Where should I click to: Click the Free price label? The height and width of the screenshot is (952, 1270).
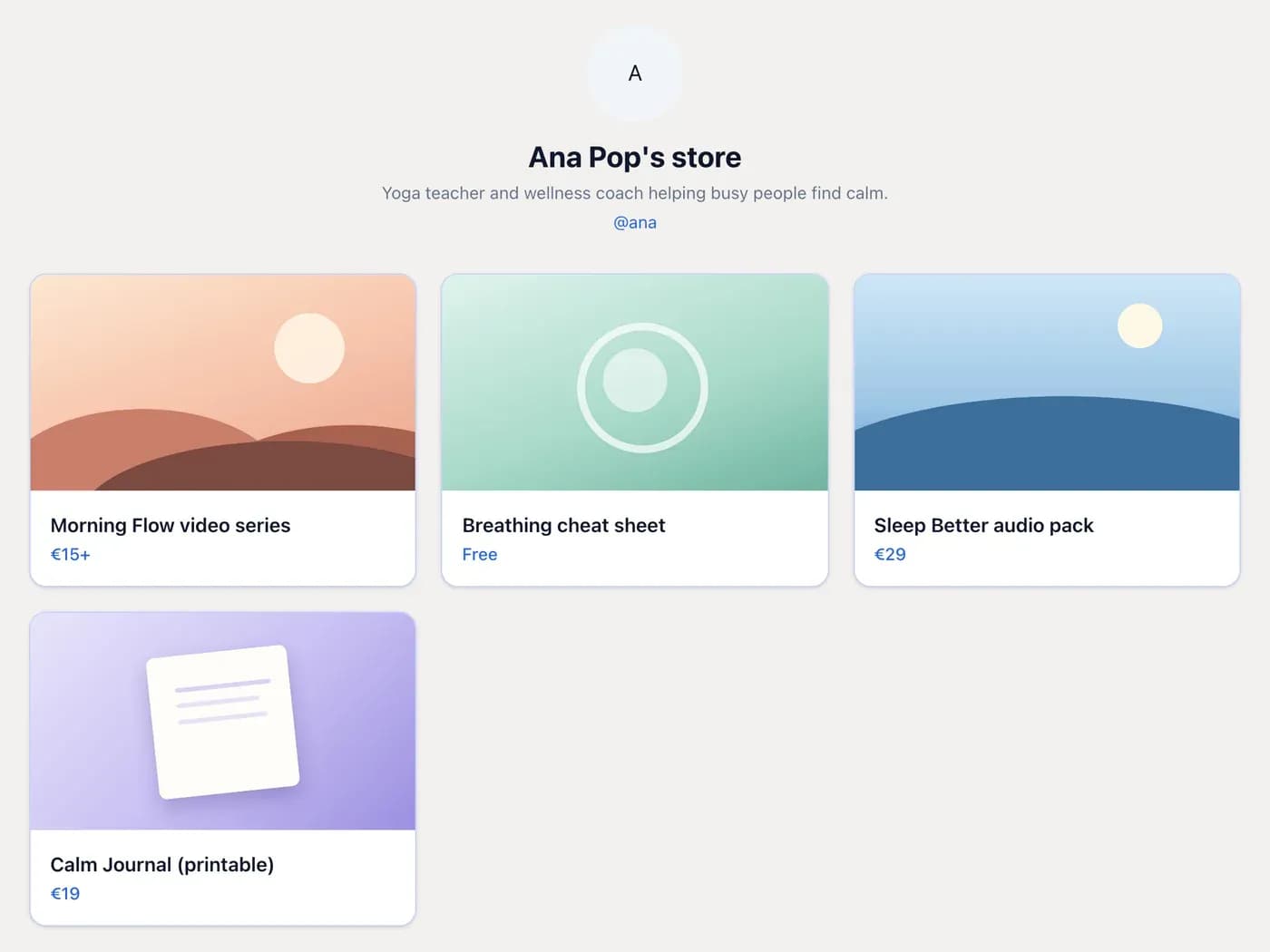coord(480,554)
